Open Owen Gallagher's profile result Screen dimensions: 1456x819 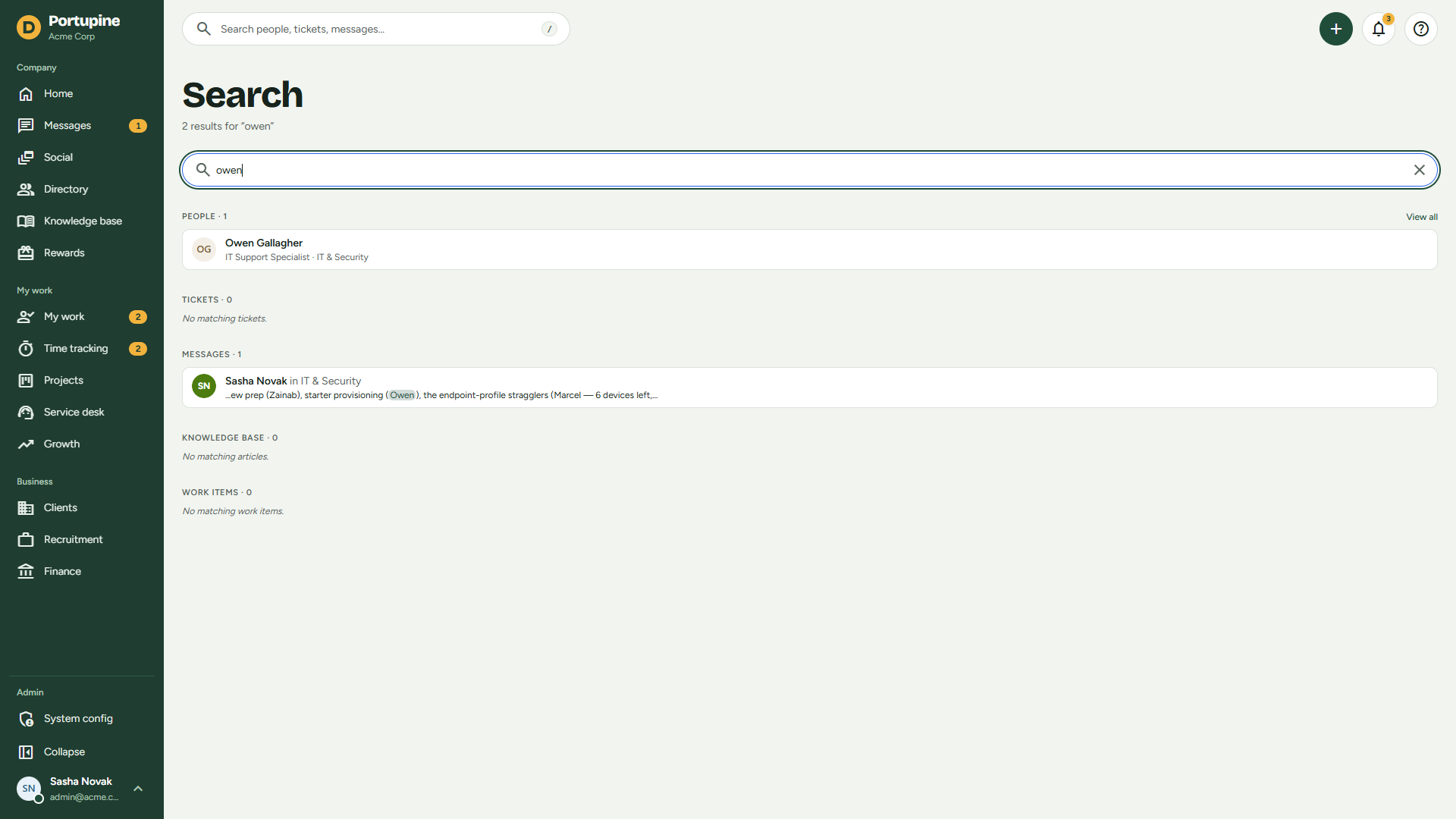[809, 249]
